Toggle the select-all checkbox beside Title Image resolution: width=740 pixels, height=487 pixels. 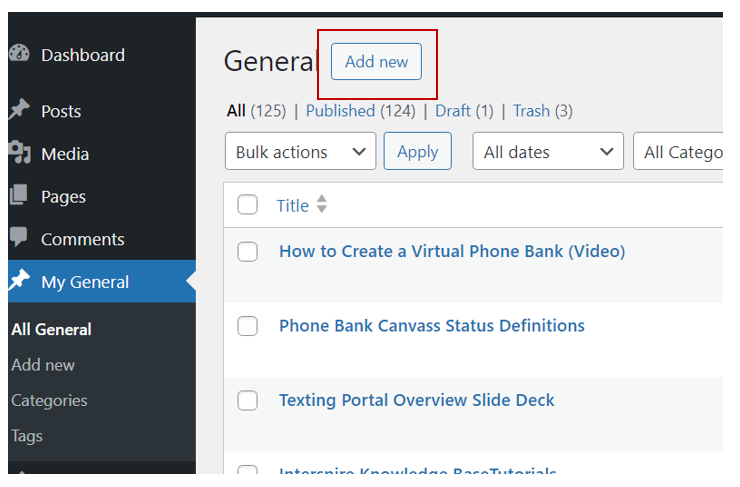247,205
